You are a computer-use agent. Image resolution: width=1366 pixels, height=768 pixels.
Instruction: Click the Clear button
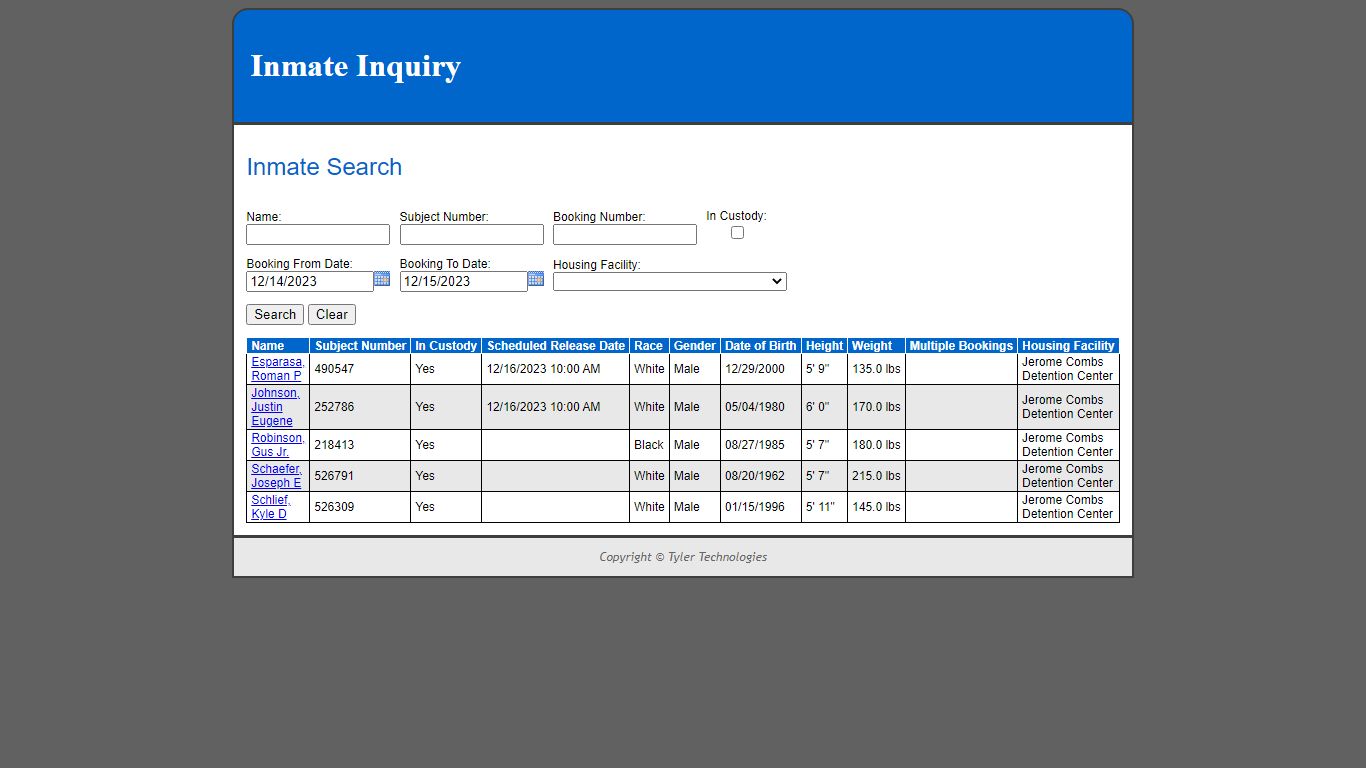[x=332, y=314]
